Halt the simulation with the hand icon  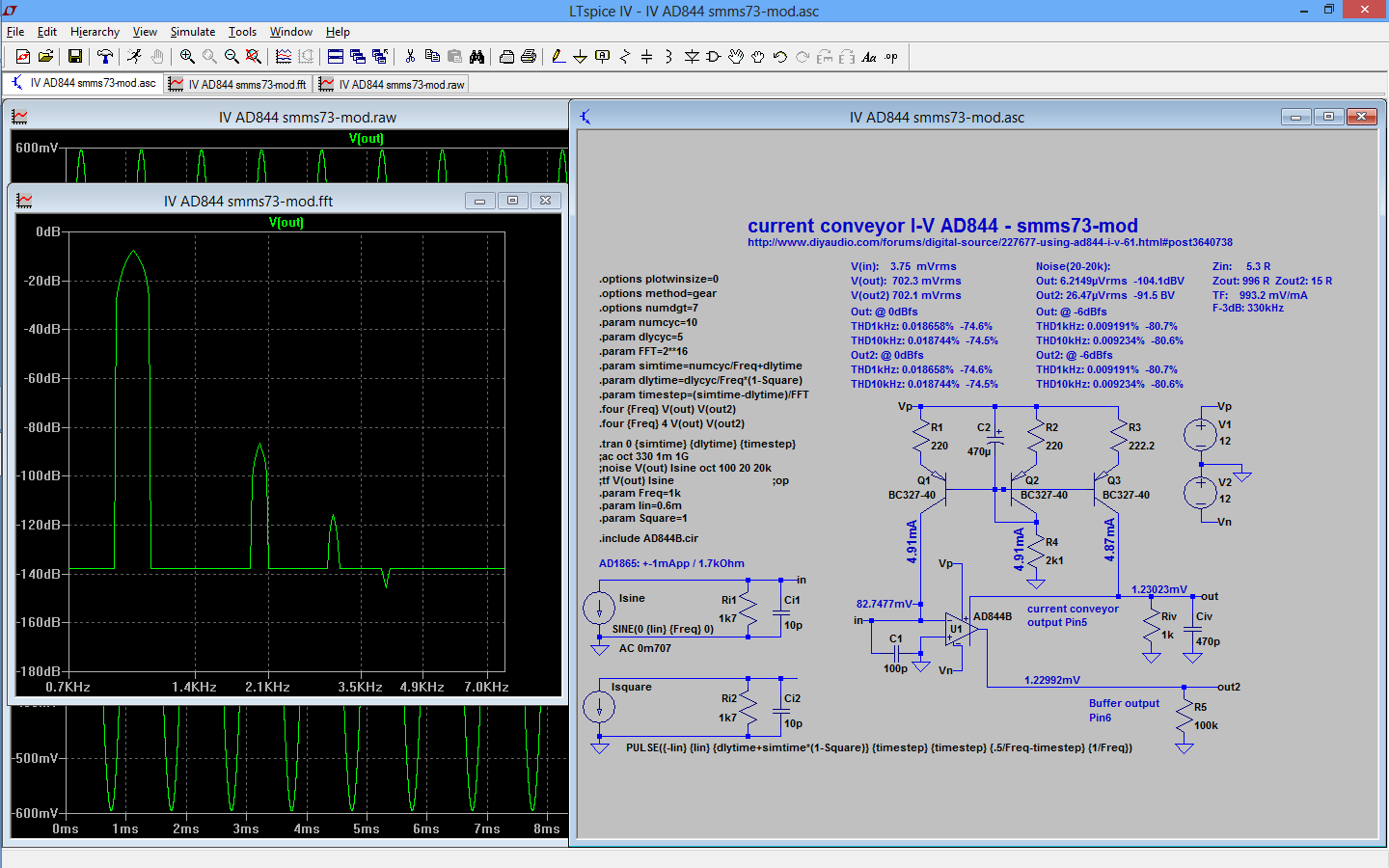coord(157,57)
